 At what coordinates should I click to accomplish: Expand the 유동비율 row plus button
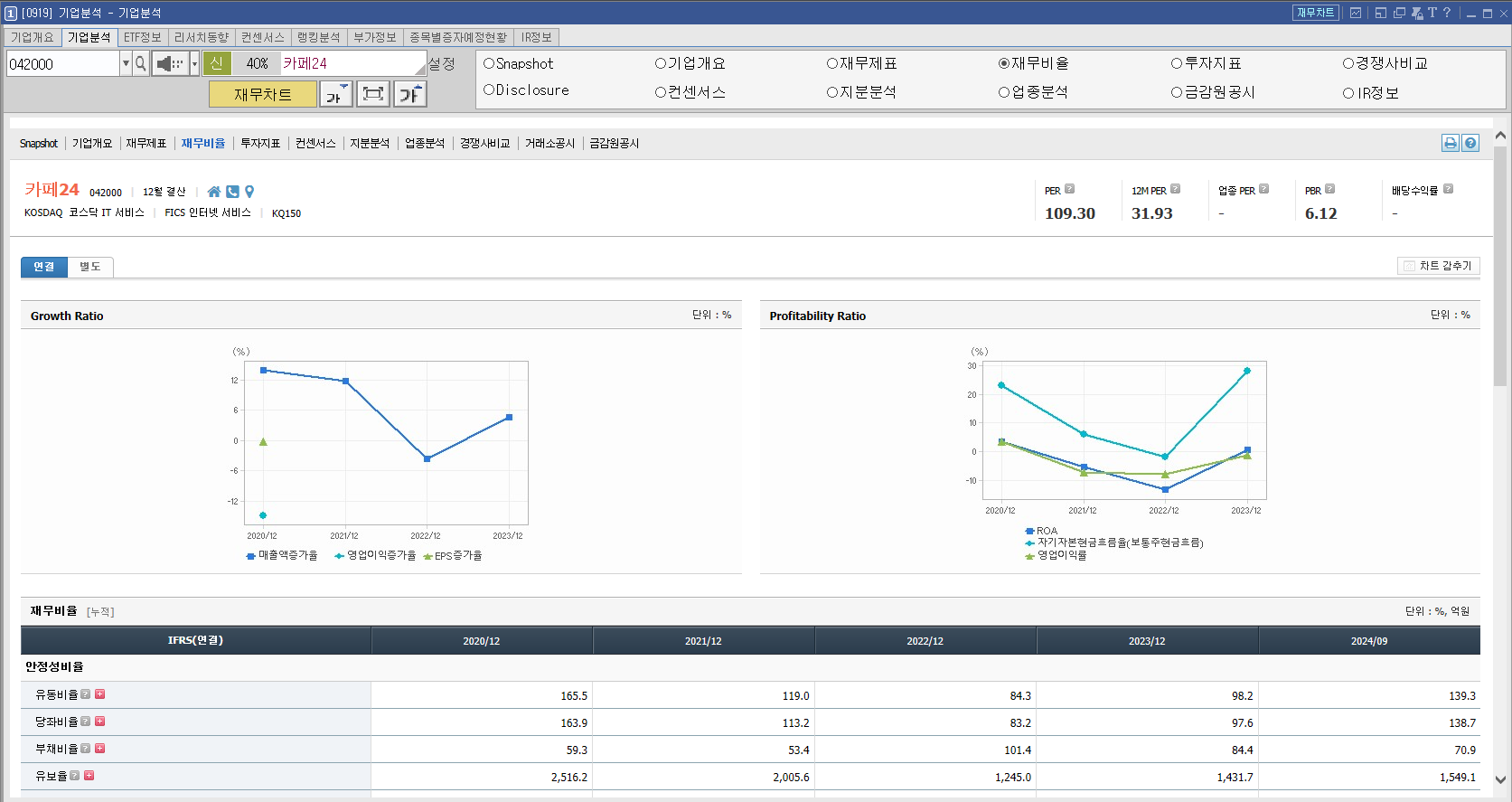(99, 694)
